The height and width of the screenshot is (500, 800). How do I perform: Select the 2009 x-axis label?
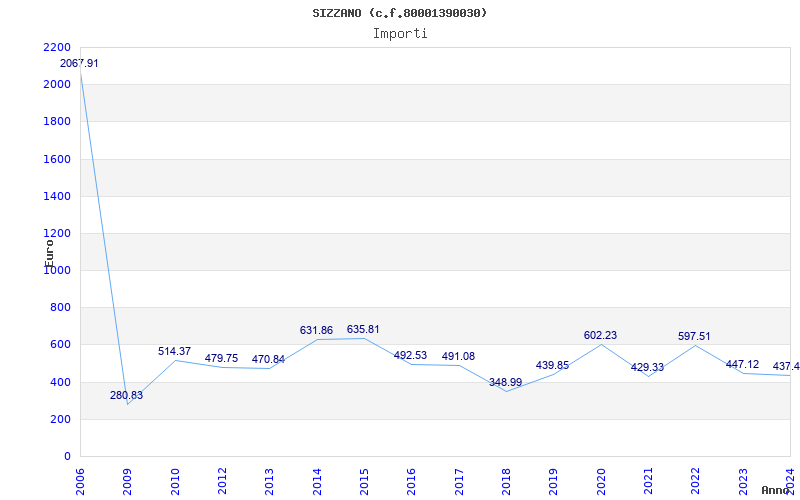[128, 482]
